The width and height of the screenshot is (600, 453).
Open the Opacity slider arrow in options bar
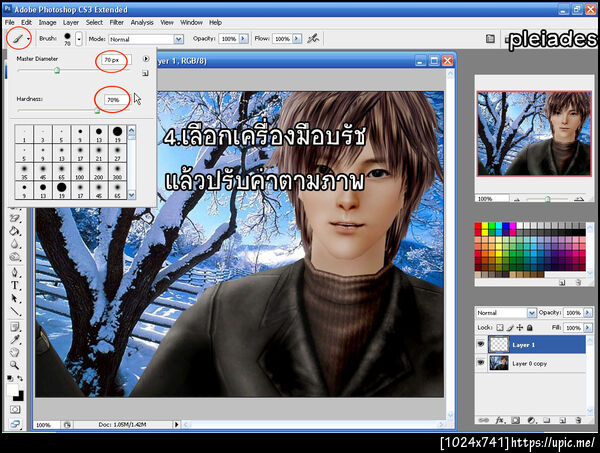[x=243, y=39]
